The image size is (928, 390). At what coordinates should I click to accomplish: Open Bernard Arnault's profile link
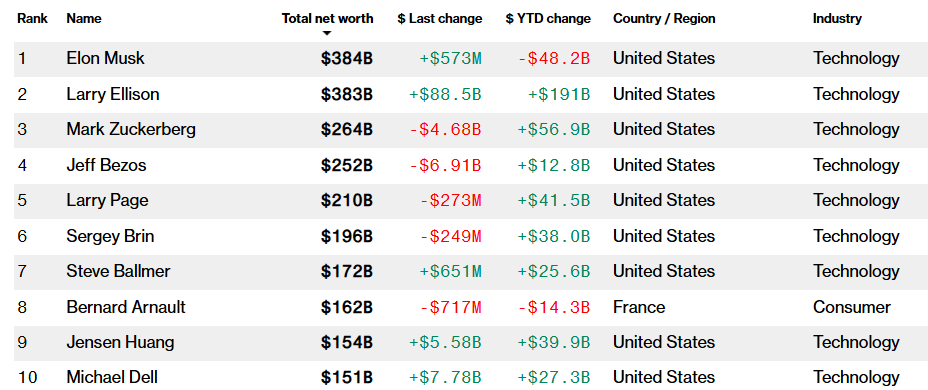pos(126,307)
